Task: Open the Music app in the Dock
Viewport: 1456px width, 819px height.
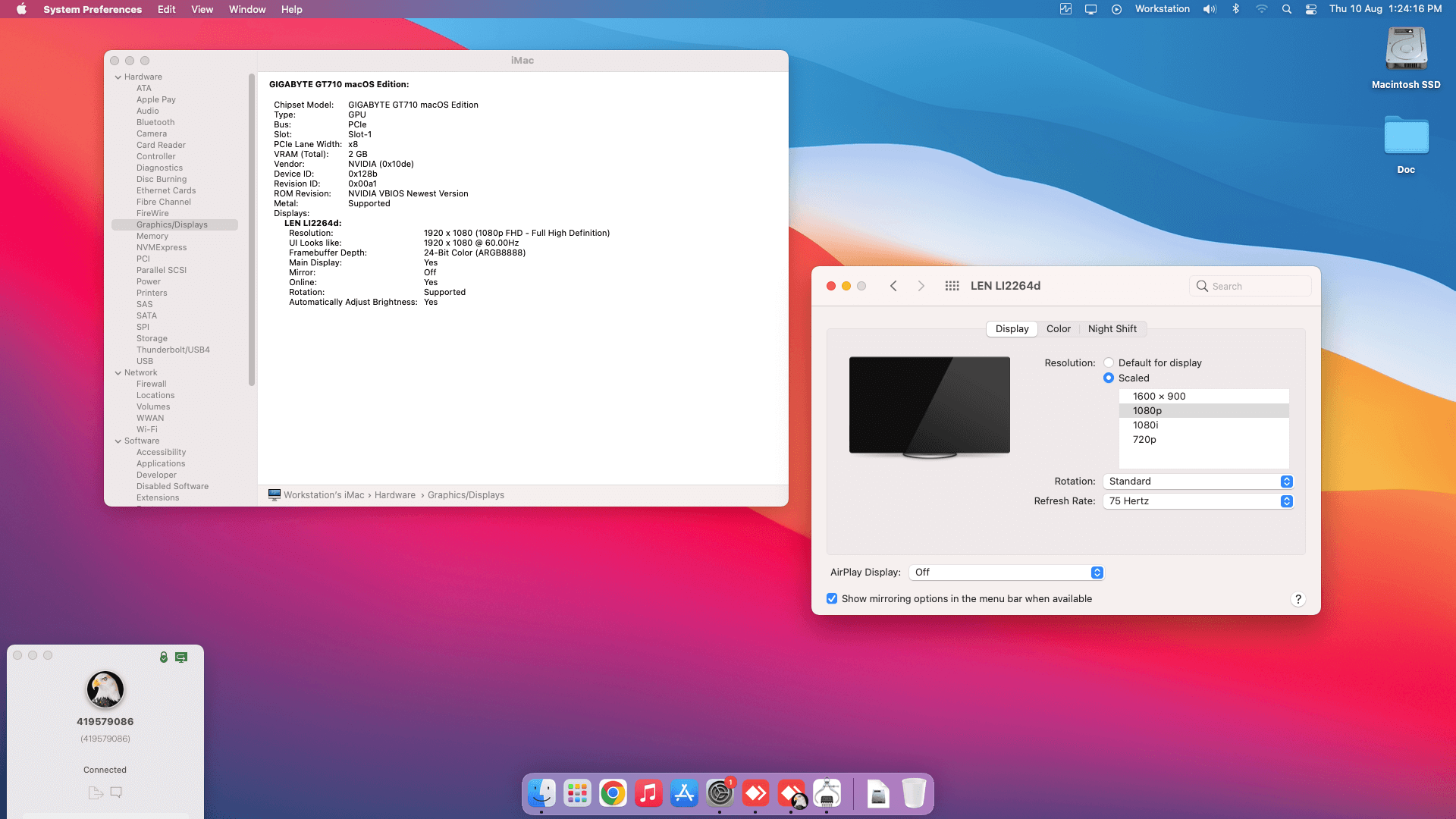Action: pos(648,793)
